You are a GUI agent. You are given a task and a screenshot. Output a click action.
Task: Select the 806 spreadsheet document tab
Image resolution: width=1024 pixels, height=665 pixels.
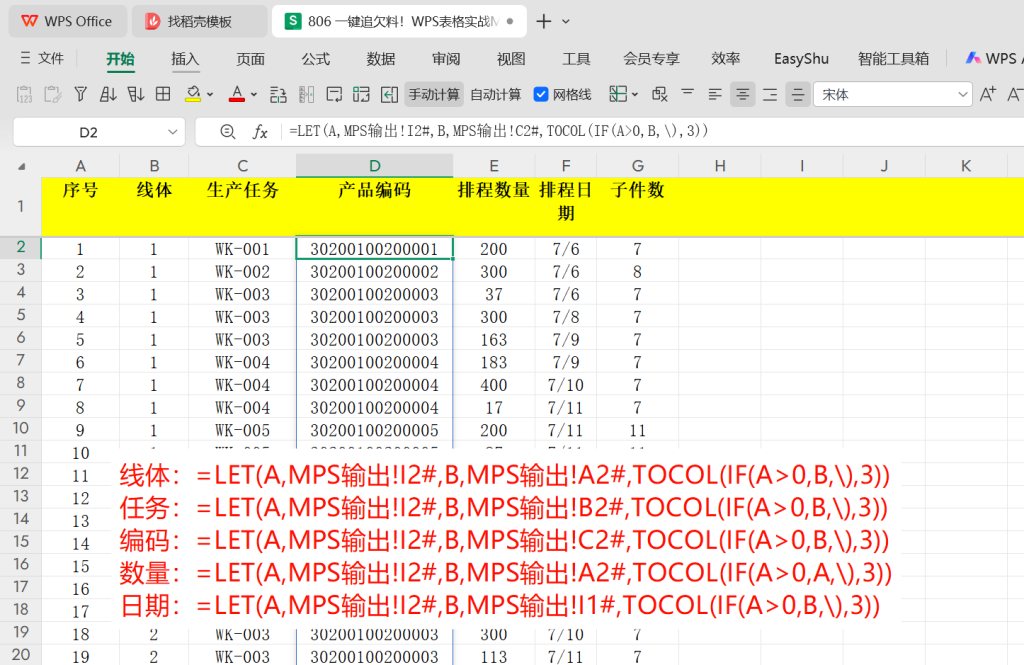pos(399,21)
